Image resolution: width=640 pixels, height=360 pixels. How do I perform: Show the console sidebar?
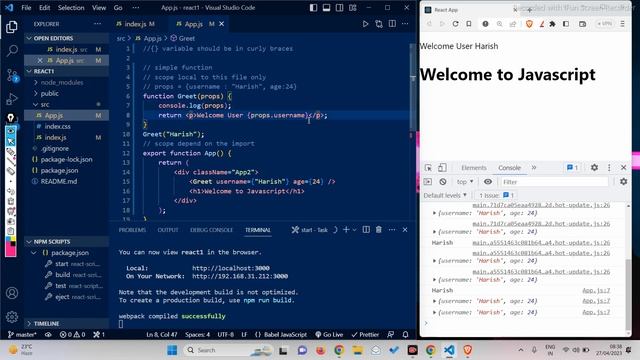(x=428, y=182)
